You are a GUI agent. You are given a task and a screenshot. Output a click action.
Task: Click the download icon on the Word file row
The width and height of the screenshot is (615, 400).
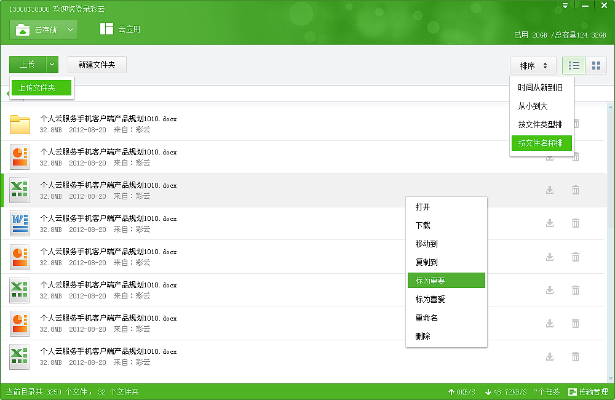(x=549, y=223)
